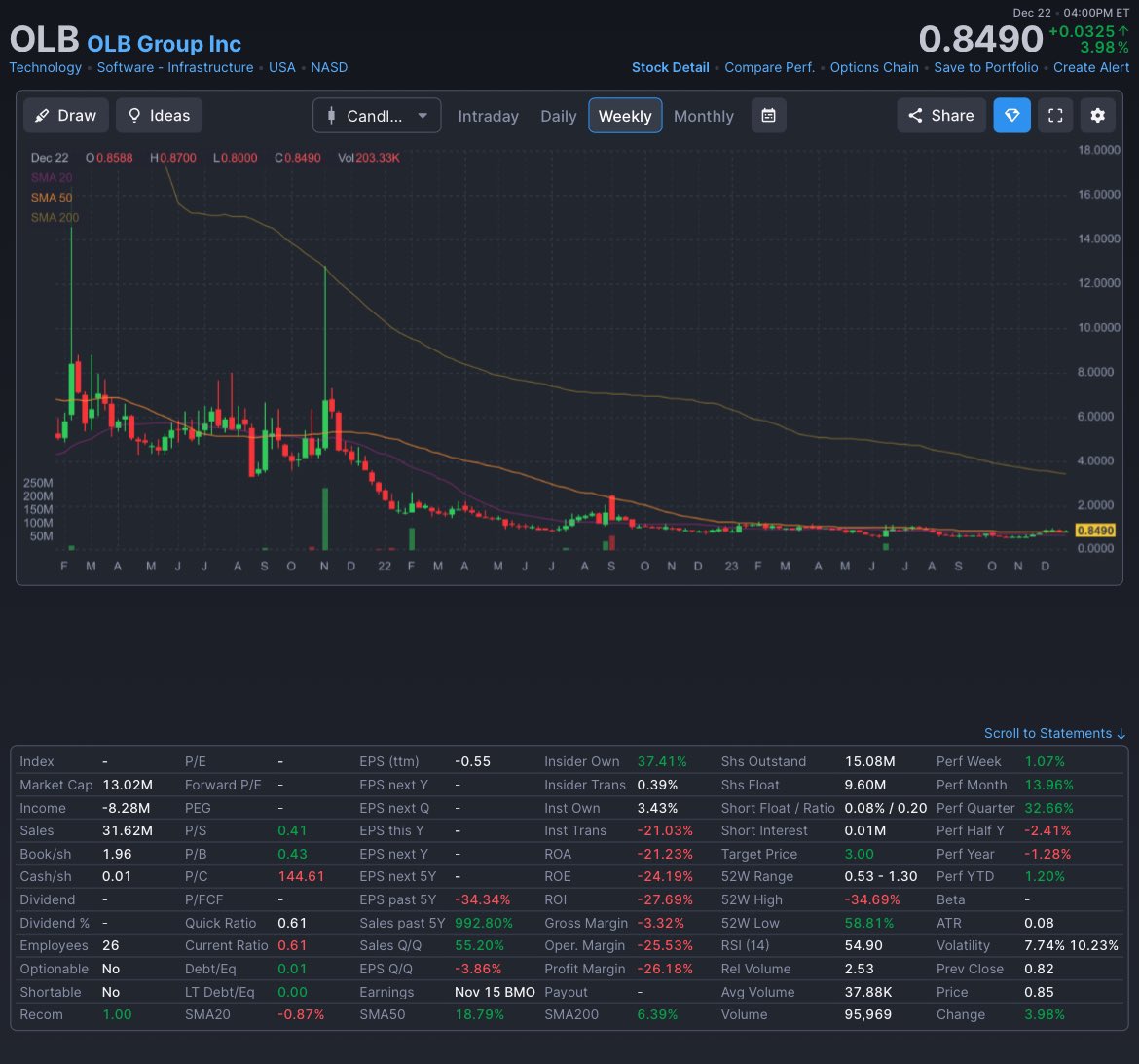Screen dimensions: 1139x1064
Task: Click the Sales past 5Y value 992.80%
Action: 484,923
